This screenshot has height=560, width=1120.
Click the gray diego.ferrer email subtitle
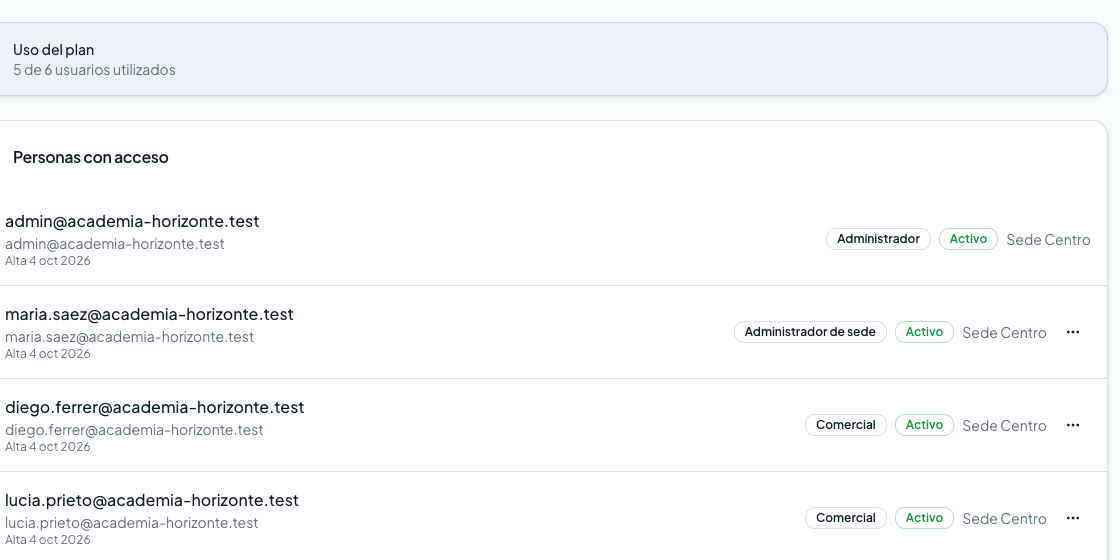click(x=134, y=429)
